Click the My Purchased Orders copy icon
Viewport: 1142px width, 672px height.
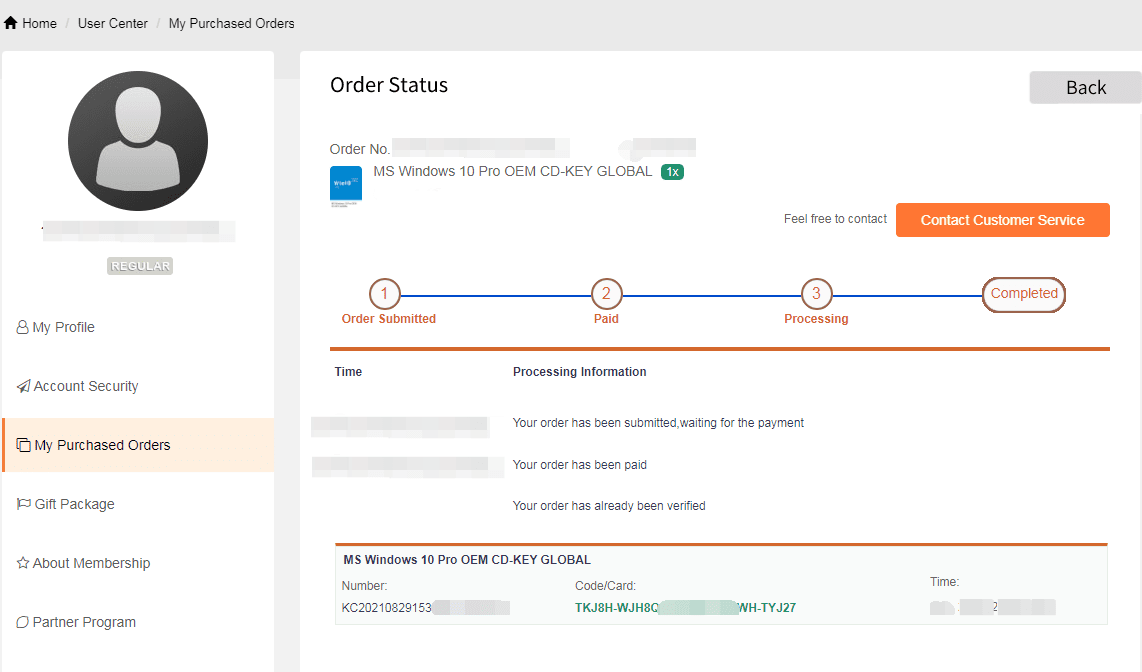click(23, 445)
